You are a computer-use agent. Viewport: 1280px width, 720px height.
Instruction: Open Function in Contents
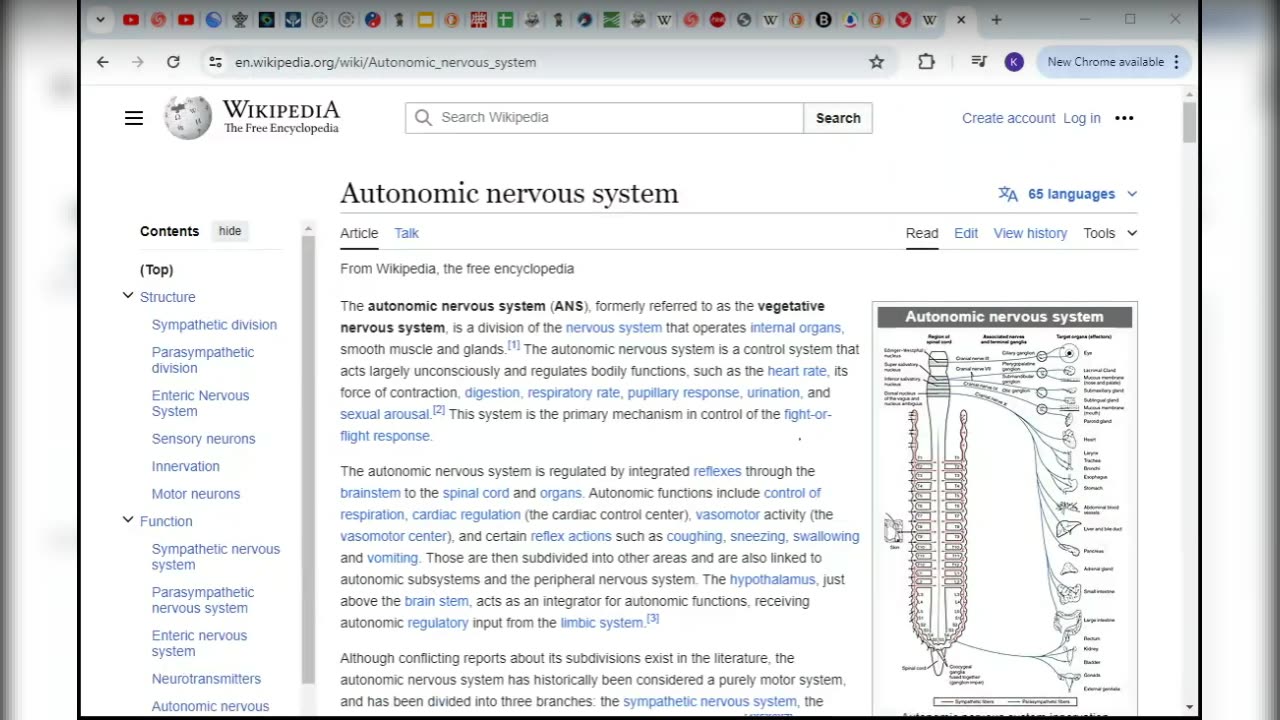166,521
